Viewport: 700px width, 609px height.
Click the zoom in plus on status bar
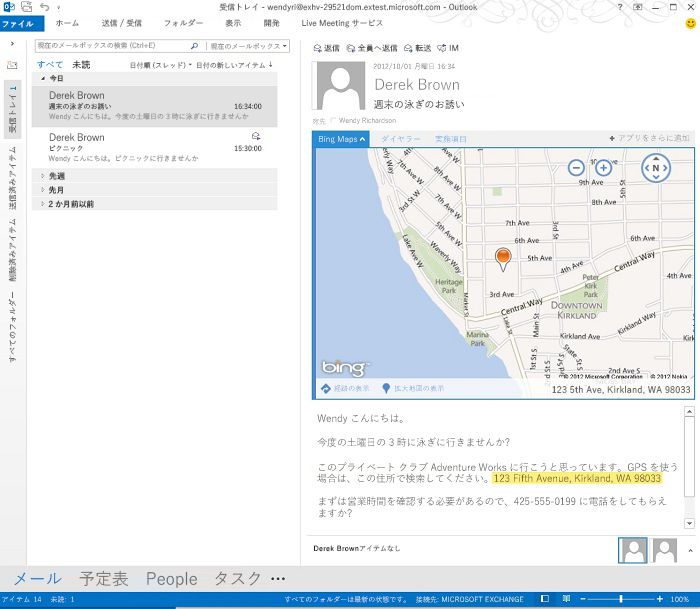pyautogui.click(x=660, y=599)
